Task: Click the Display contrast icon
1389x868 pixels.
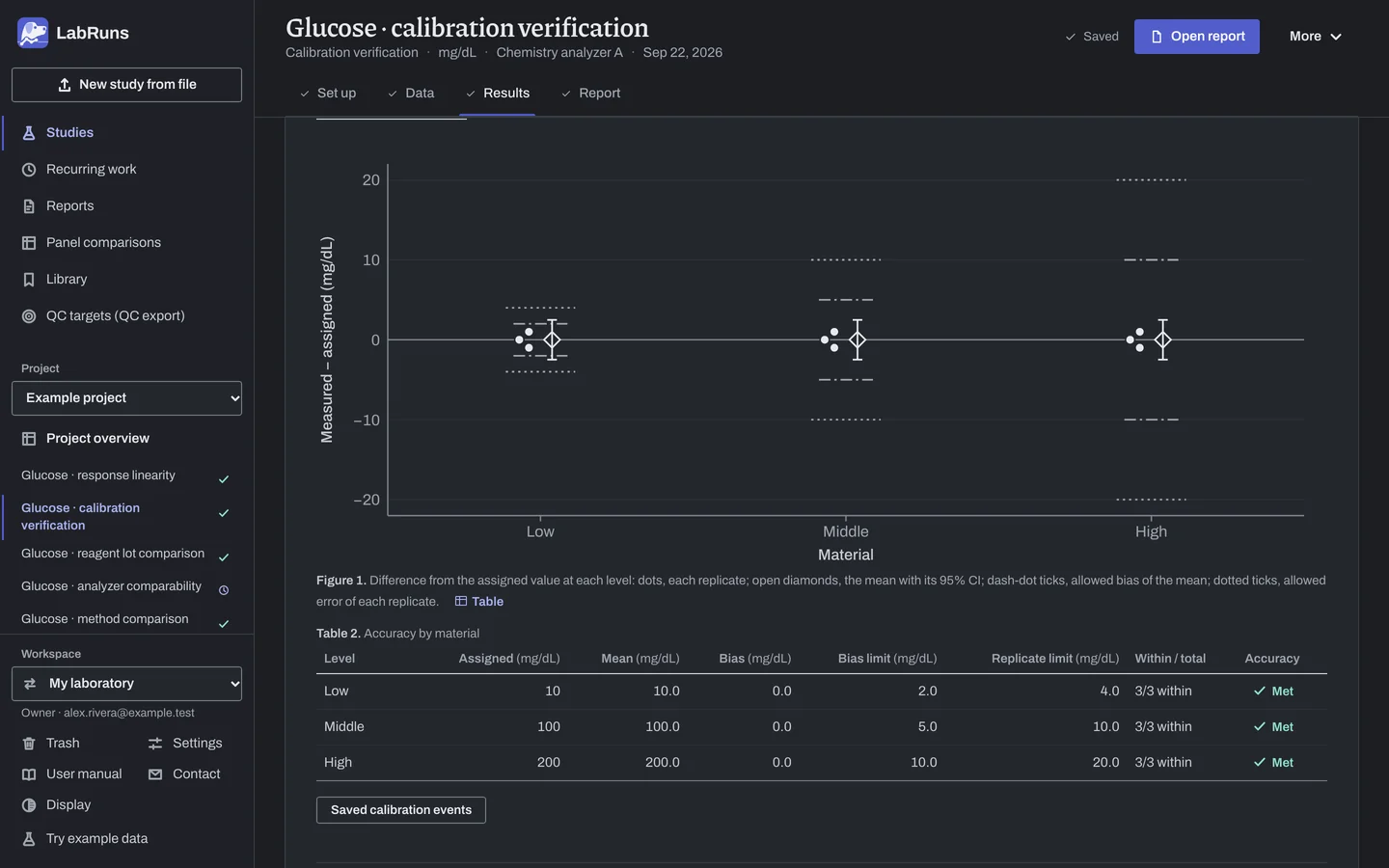Action: tap(29, 805)
